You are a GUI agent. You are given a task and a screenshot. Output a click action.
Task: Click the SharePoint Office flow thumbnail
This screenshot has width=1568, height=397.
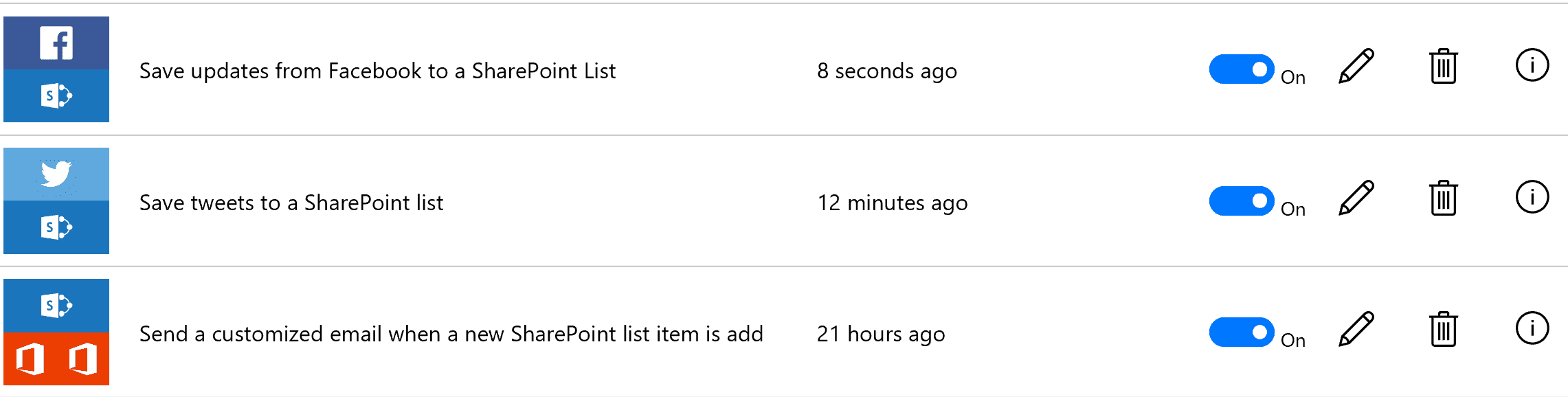(56, 332)
